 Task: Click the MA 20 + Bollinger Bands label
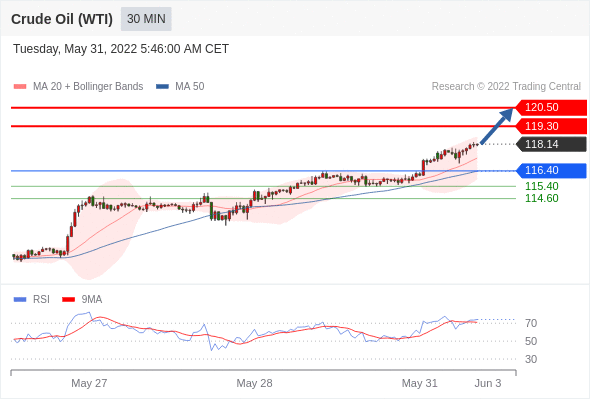tap(88, 87)
